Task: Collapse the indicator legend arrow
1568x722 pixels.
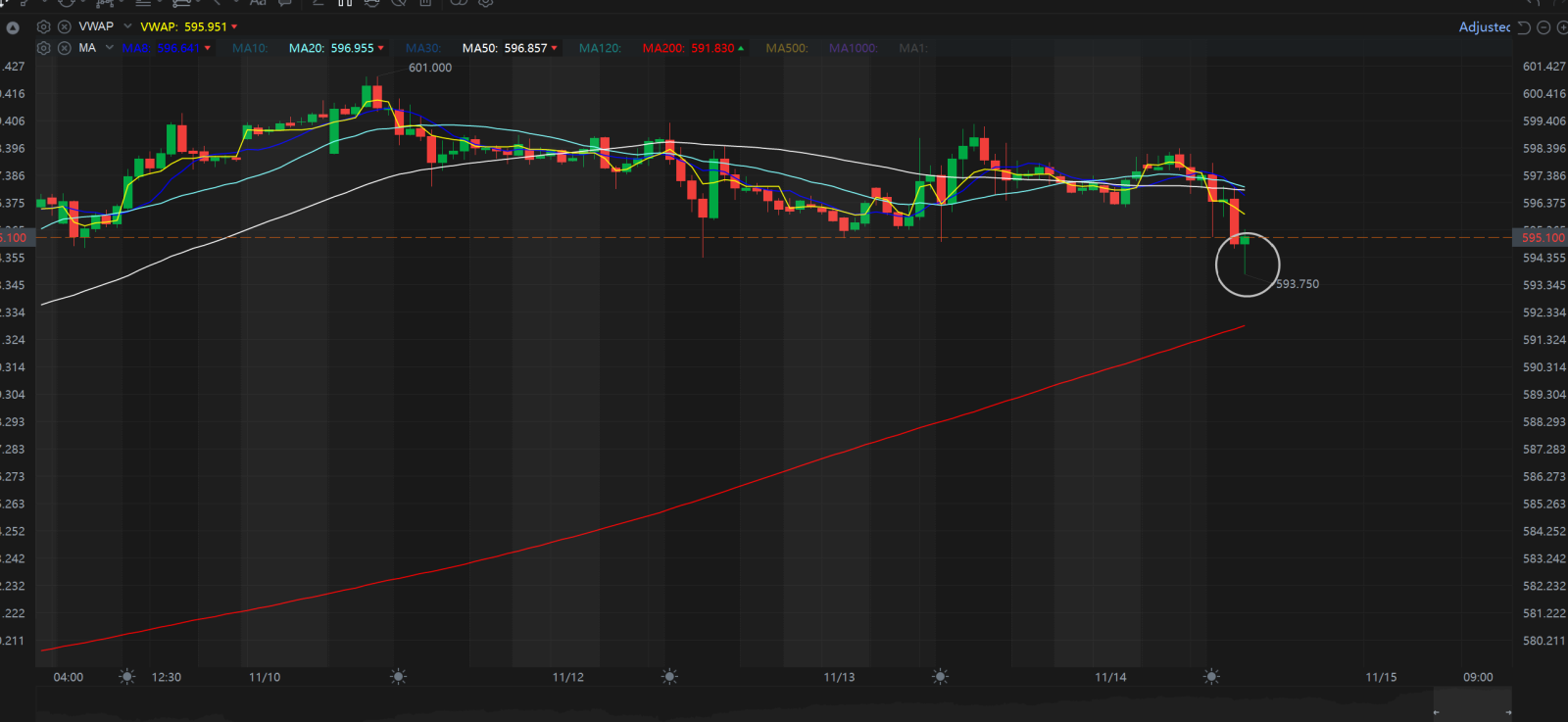Action: 13,27
